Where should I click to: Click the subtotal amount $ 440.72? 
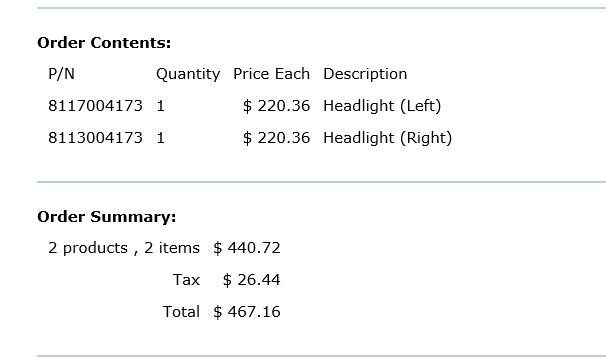tap(247, 248)
